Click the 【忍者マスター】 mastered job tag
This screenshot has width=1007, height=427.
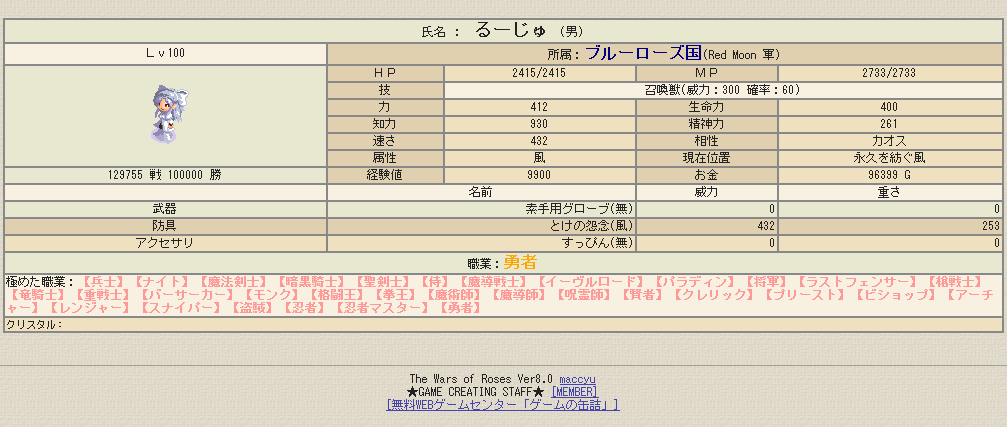[x=381, y=308]
